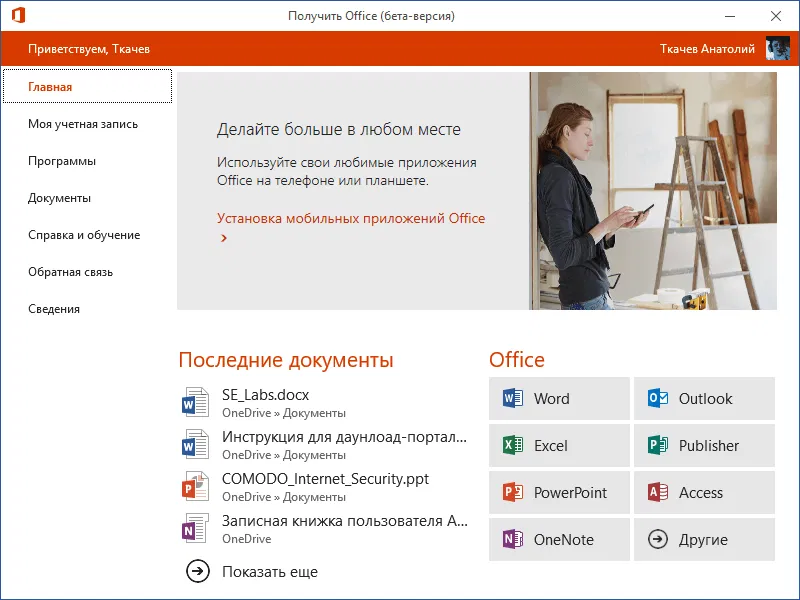Select the PowerPoint icon beside COMODO_Internet_Security.ppt
The image size is (800, 600).
click(195, 487)
